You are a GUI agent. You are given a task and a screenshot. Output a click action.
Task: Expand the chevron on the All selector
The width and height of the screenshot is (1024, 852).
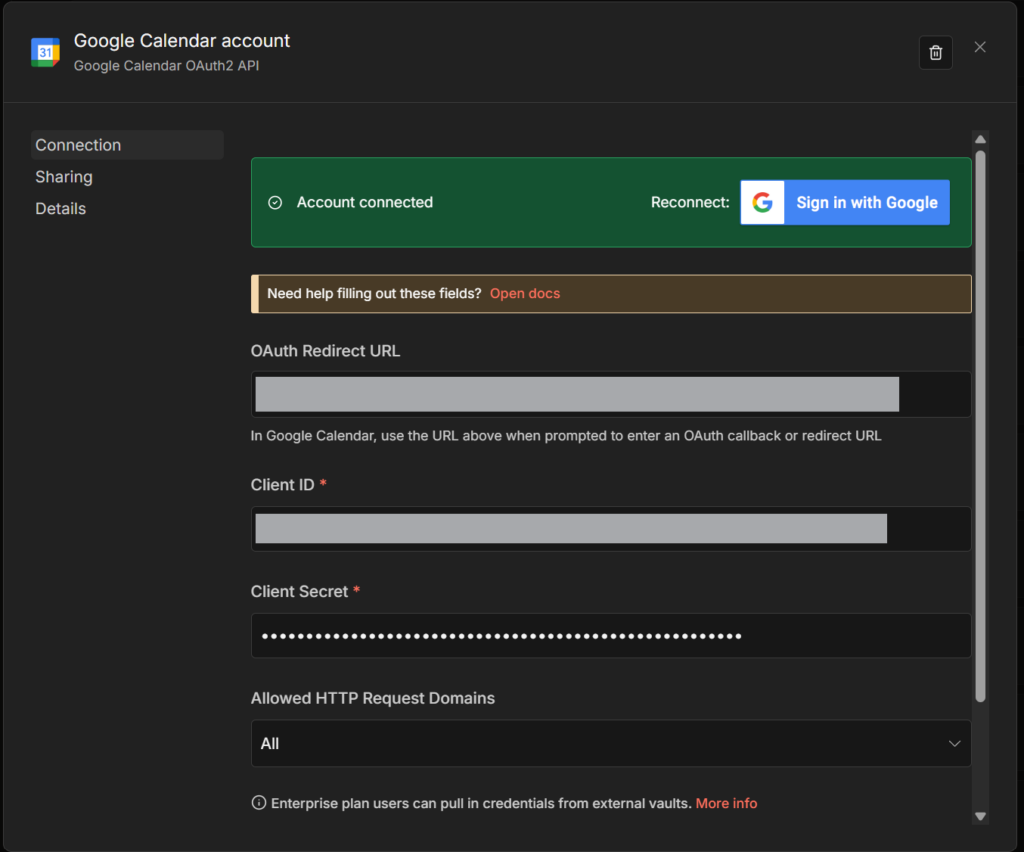tap(954, 744)
